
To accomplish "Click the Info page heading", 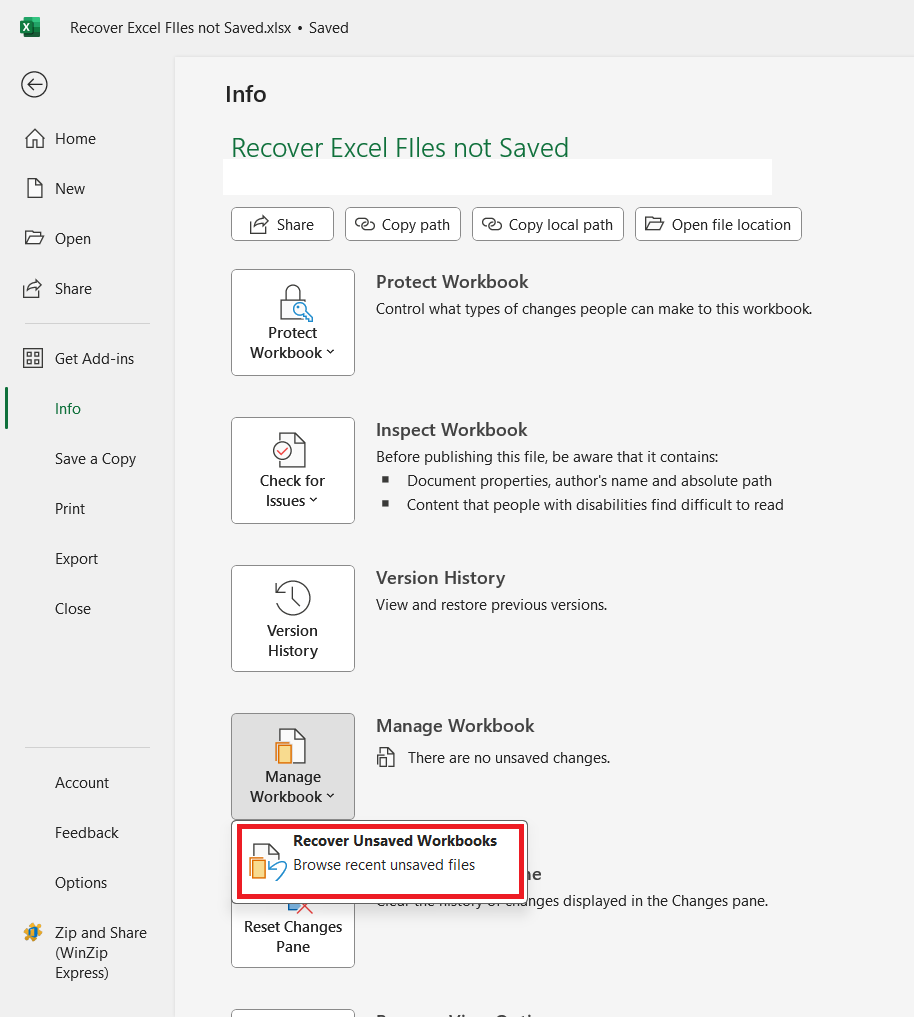I will tap(246, 94).
